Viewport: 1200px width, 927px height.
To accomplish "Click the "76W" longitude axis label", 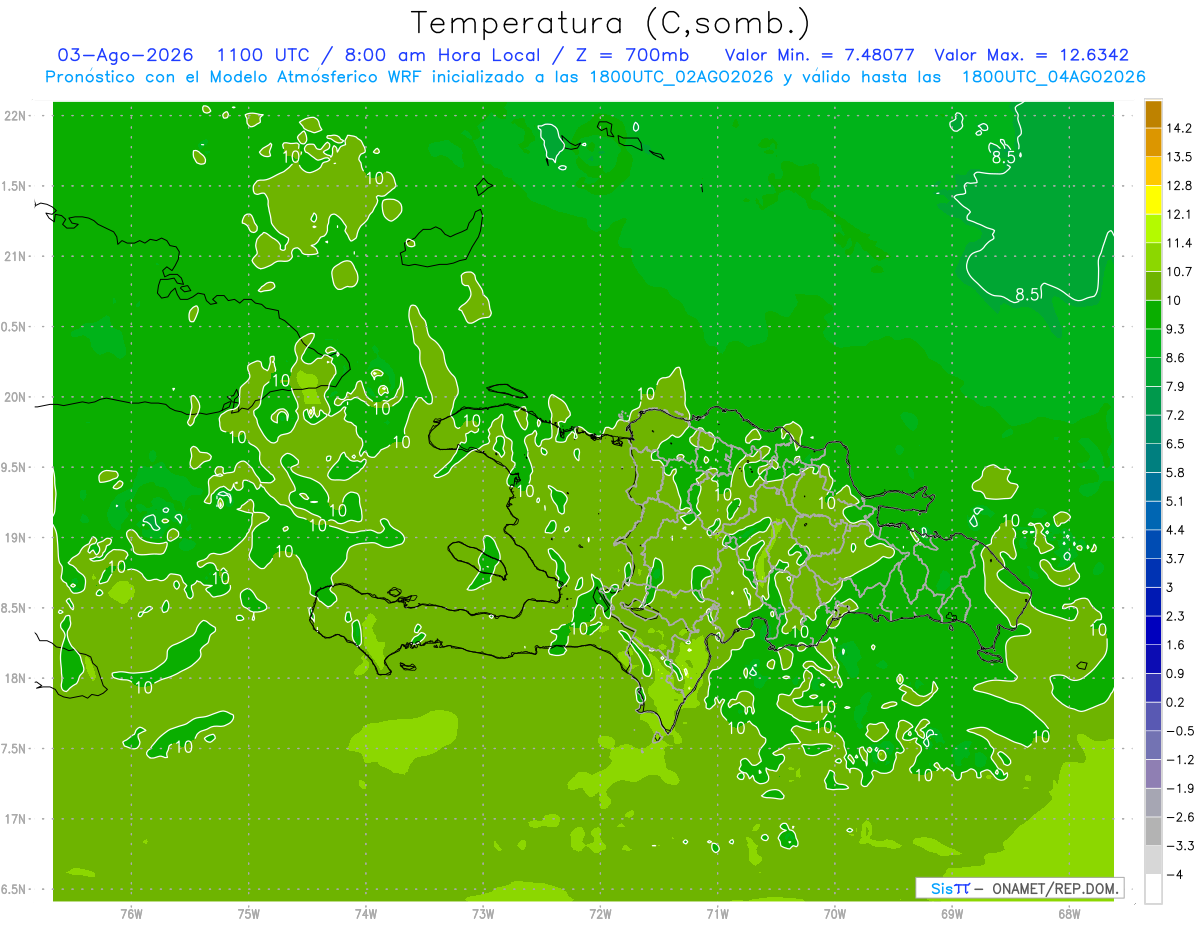I will (131, 914).
